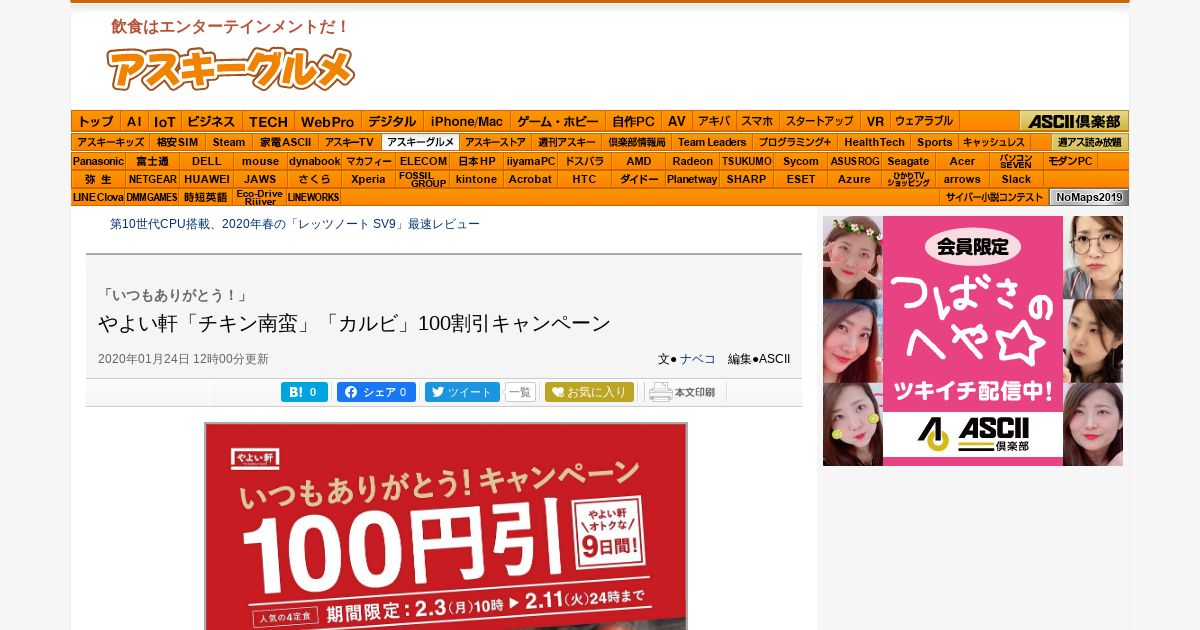The image size is (1200, 630).
Task: Switch to the デジタル tab
Action: [x=392, y=121]
